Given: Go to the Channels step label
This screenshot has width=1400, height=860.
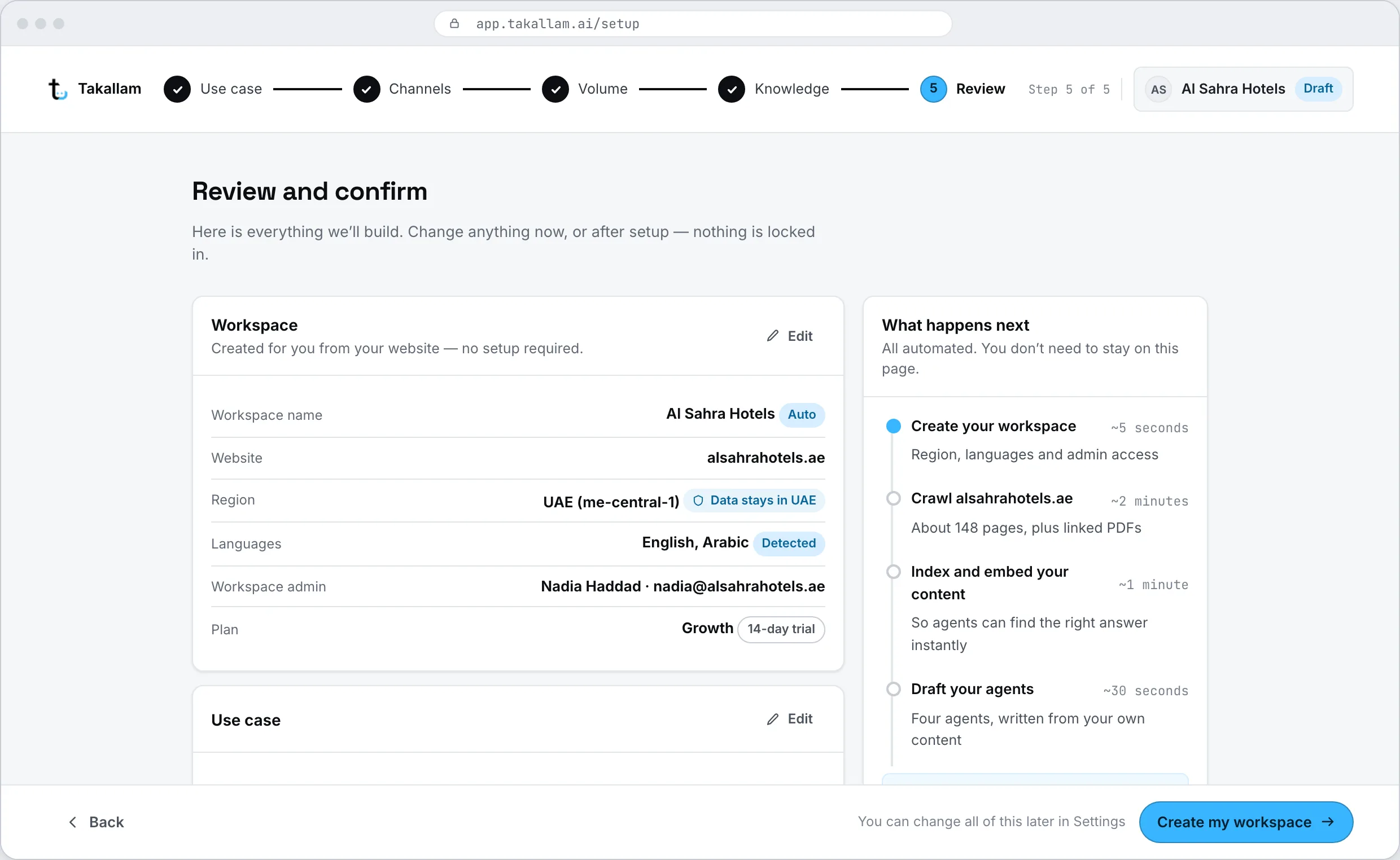Looking at the screenshot, I should click(420, 89).
